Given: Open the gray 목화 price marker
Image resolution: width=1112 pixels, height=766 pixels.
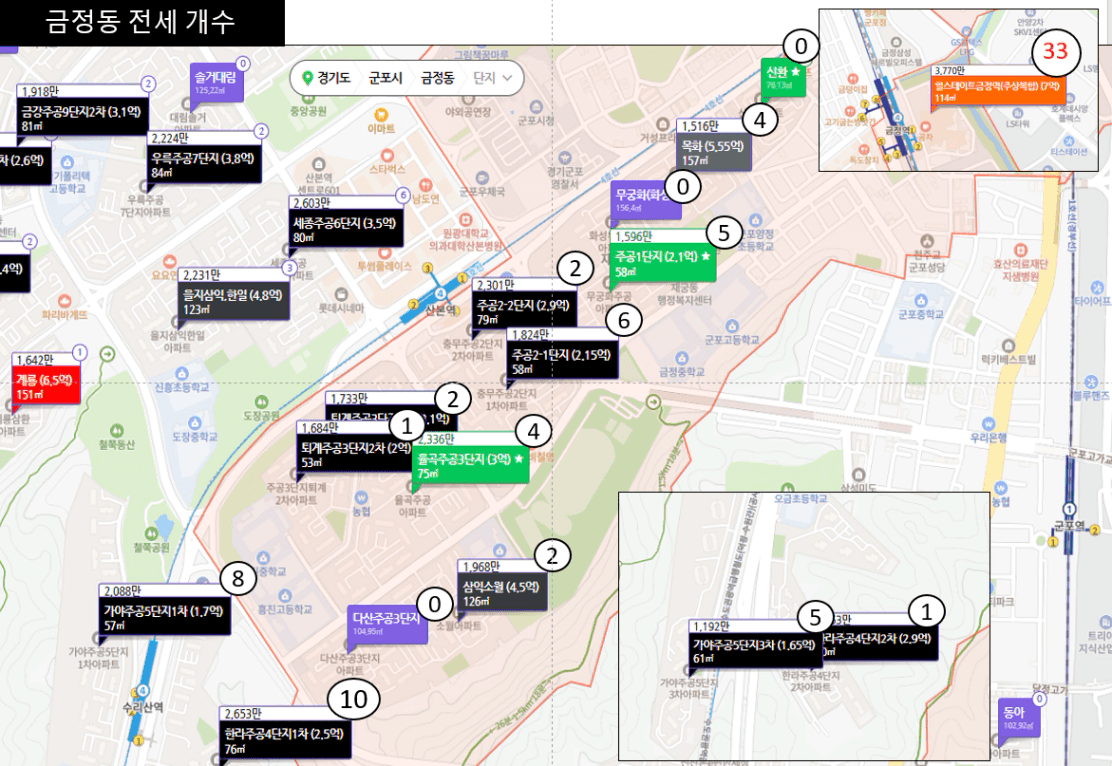Looking at the screenshot, I should (713, 145).
